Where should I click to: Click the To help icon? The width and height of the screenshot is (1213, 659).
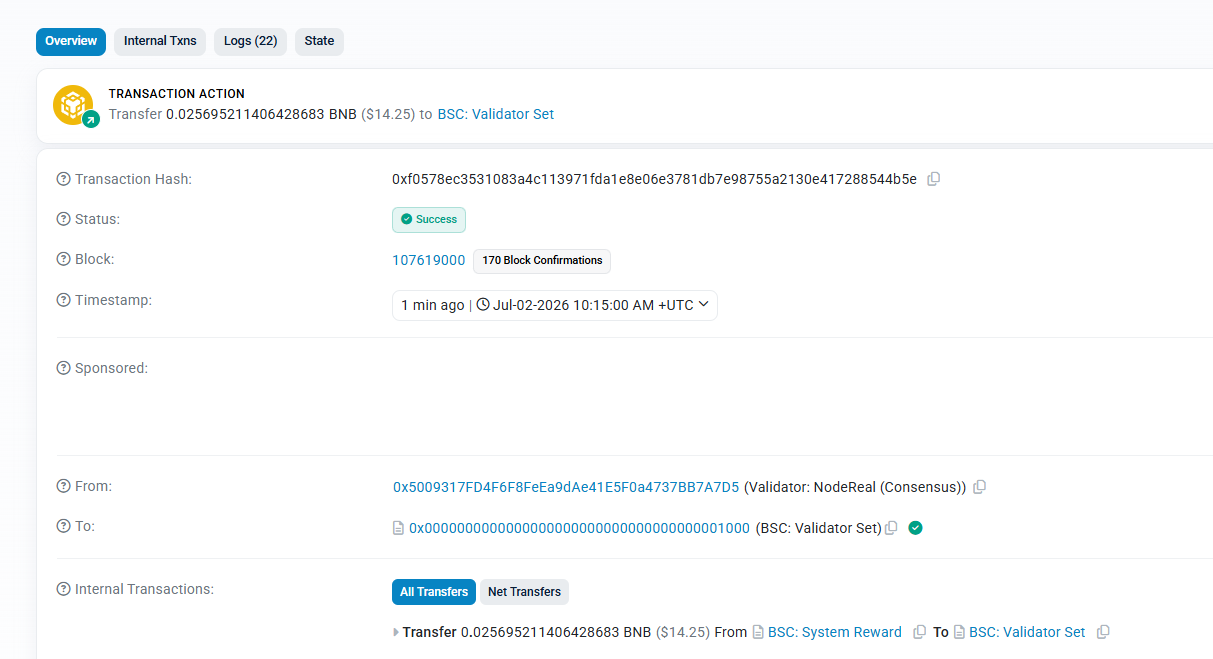[64, 526]
